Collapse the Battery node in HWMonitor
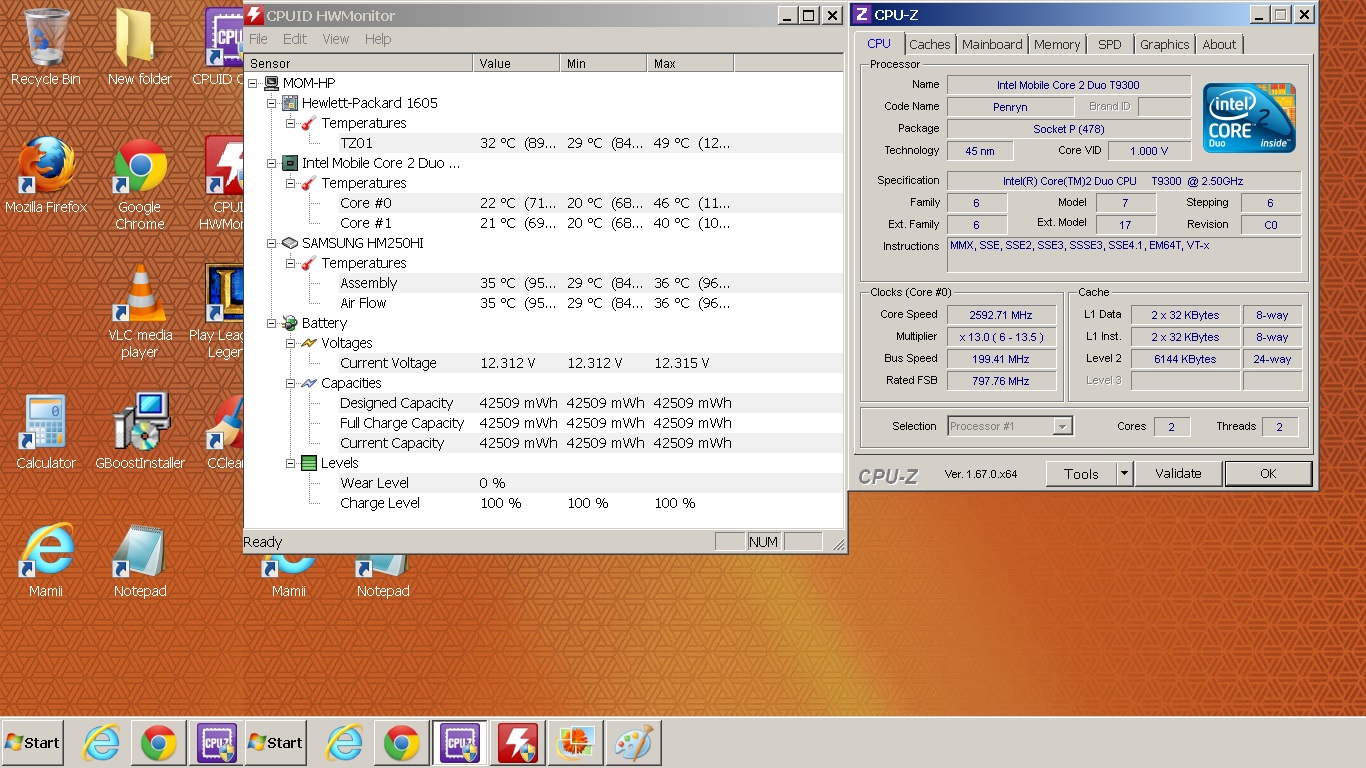1366x768 pixels. [x=271, y=323]
